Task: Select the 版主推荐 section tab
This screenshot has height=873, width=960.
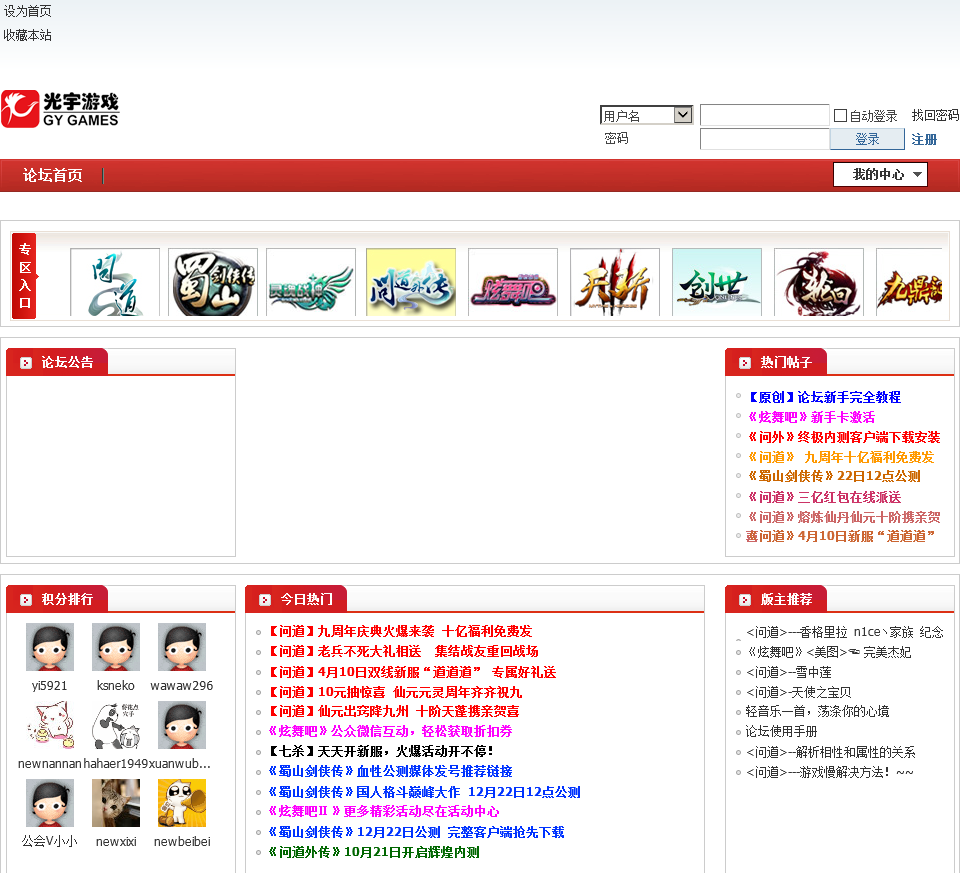Action: pyautogui.click(x=776, y=599)
